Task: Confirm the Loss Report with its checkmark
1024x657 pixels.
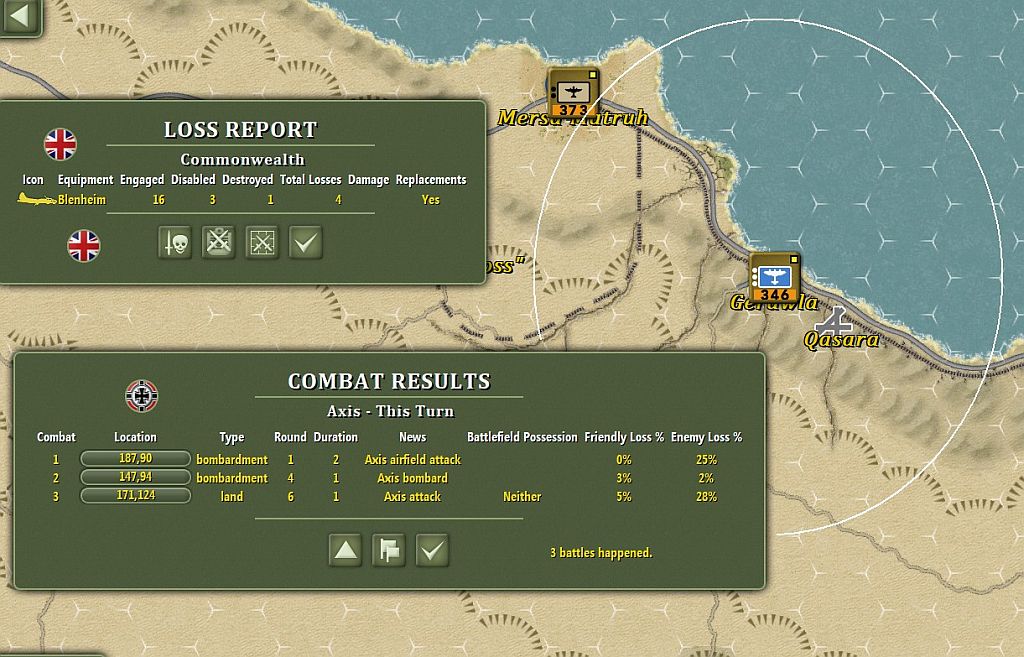Action: 306,243
